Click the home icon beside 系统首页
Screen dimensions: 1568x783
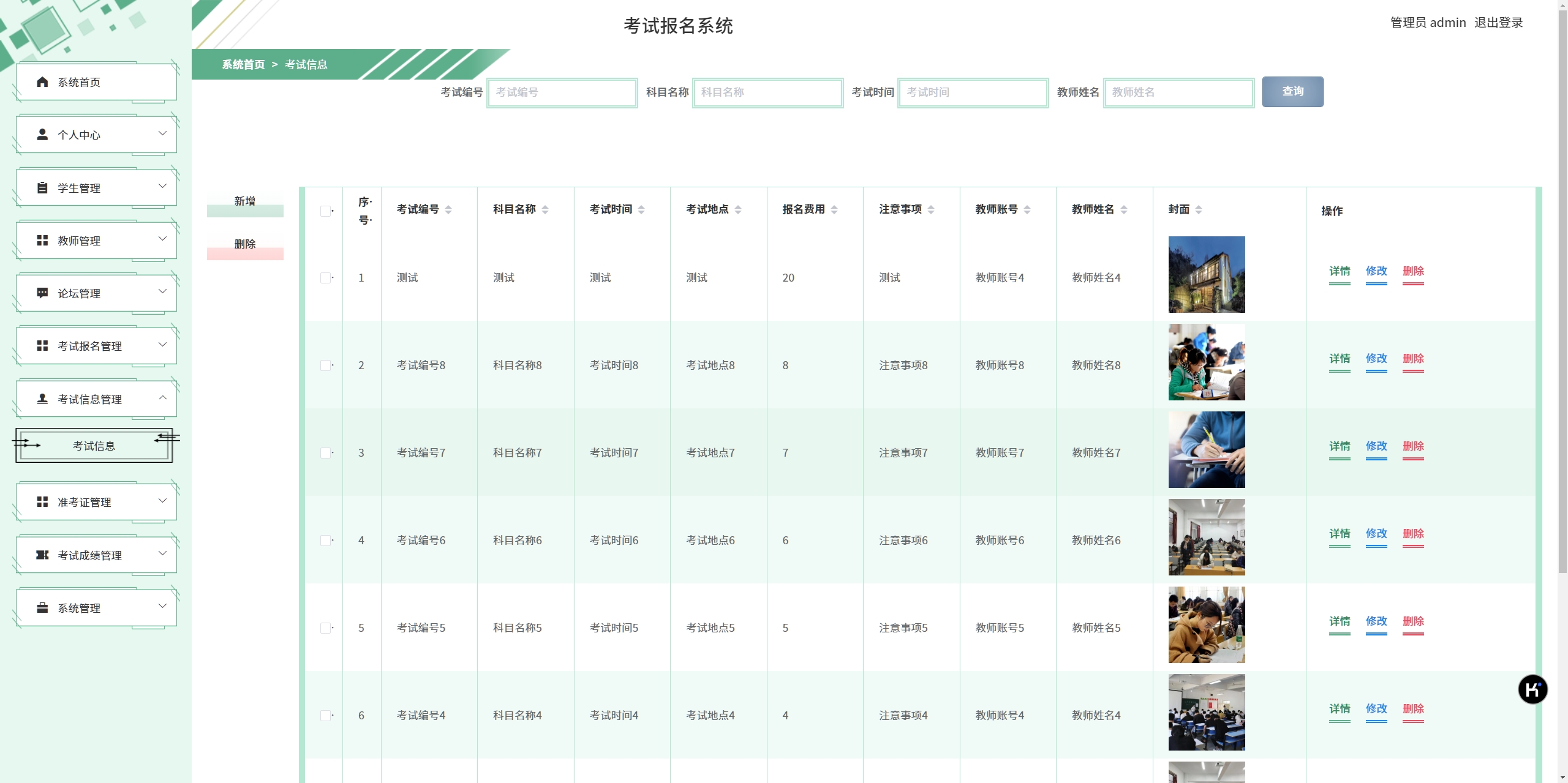click(x=42, y=82)
